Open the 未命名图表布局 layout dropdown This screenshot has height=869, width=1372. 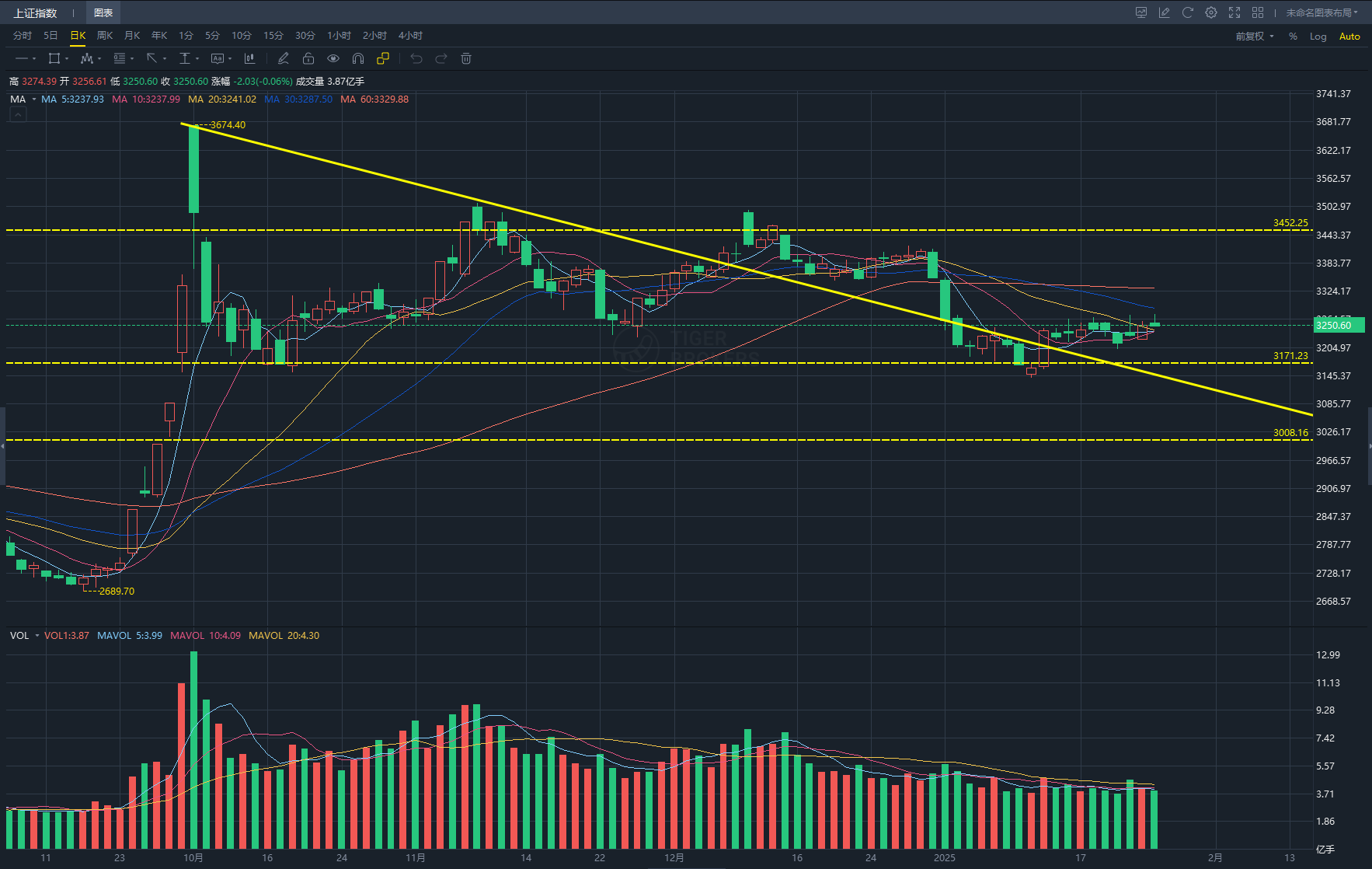(x=1322, y=12)
